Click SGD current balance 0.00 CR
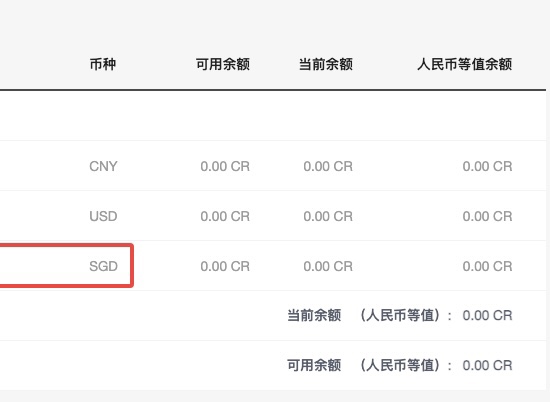 328,266
